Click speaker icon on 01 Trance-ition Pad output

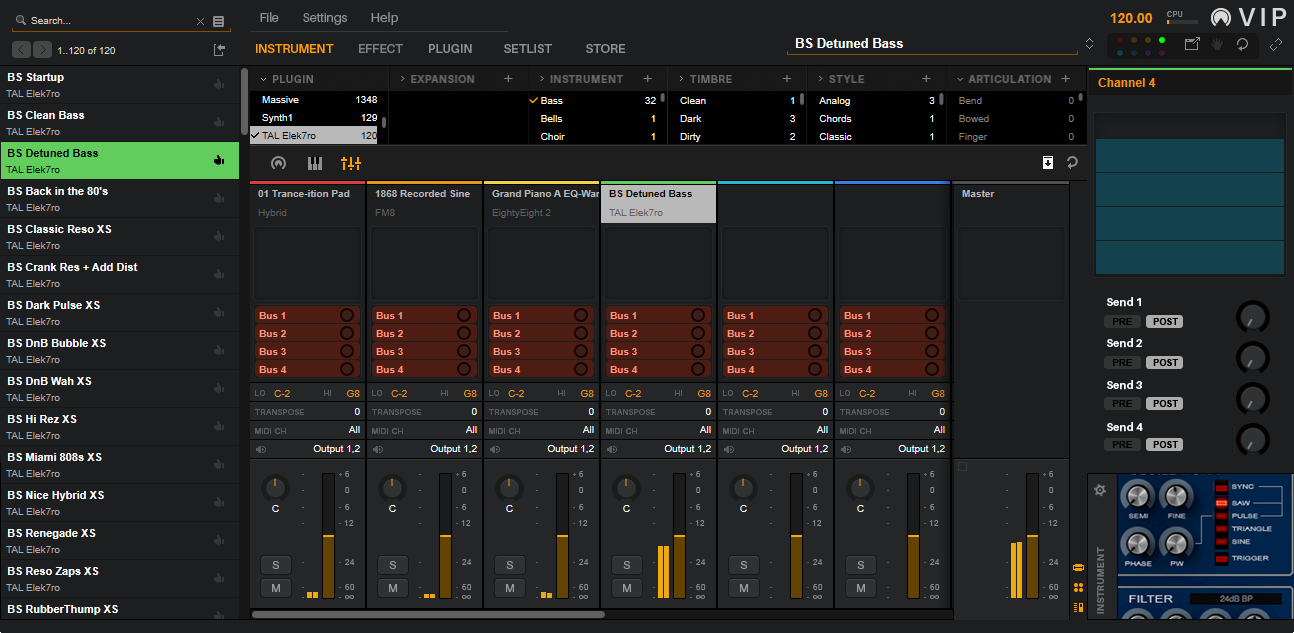(261, 449)
